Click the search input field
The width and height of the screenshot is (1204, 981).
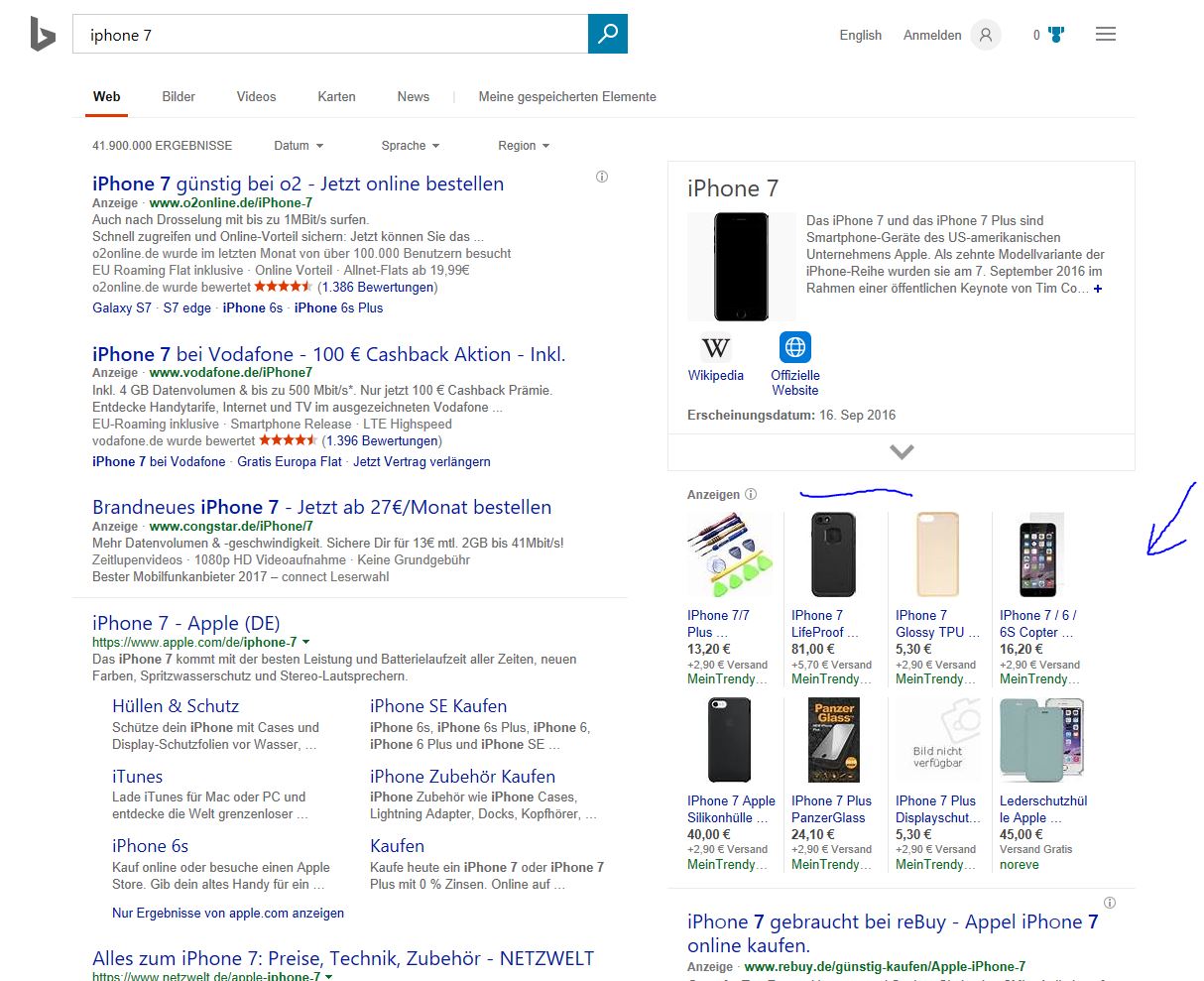(x=330, y=35)
